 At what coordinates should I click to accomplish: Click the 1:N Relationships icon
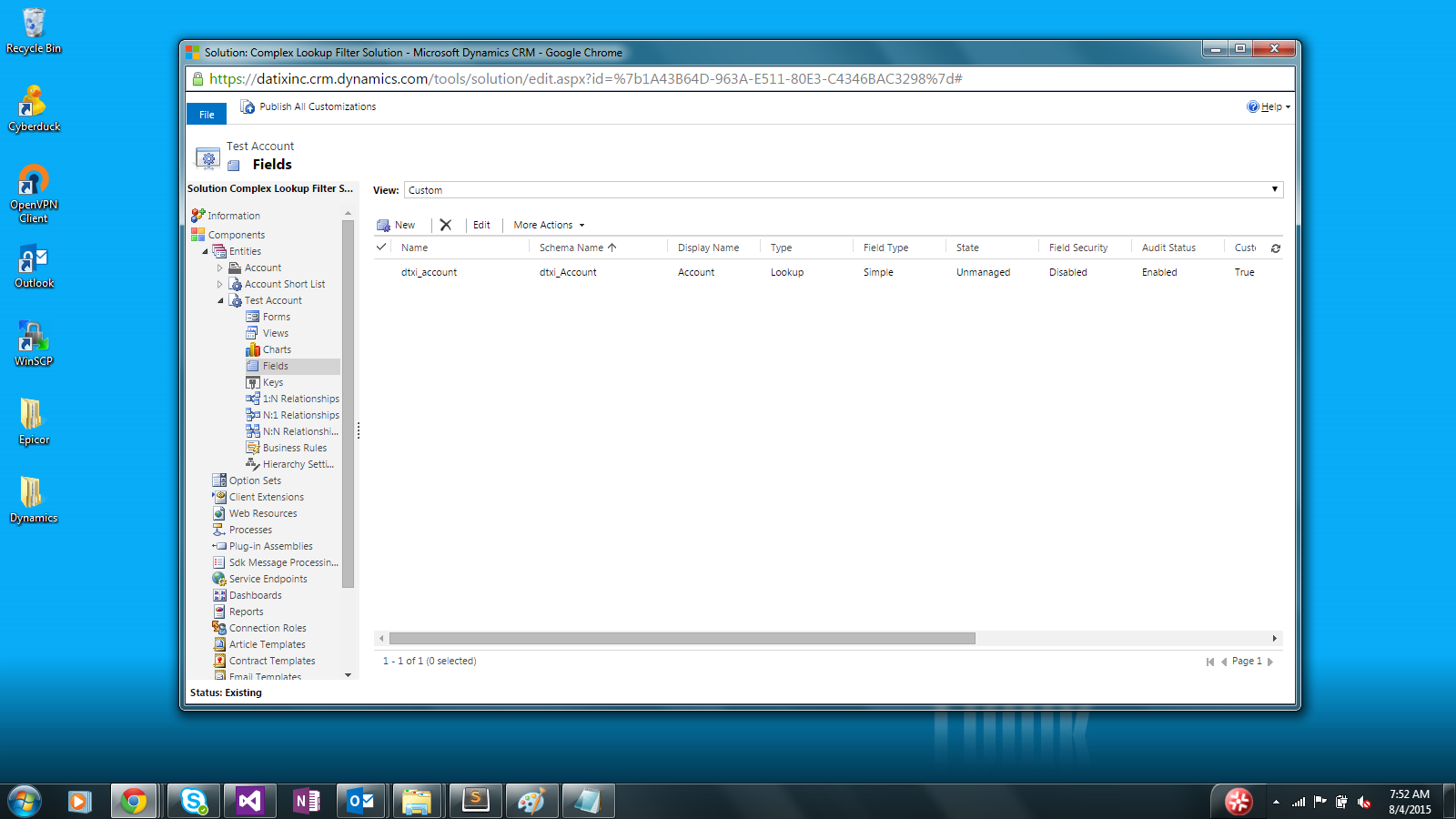(253, 399)
